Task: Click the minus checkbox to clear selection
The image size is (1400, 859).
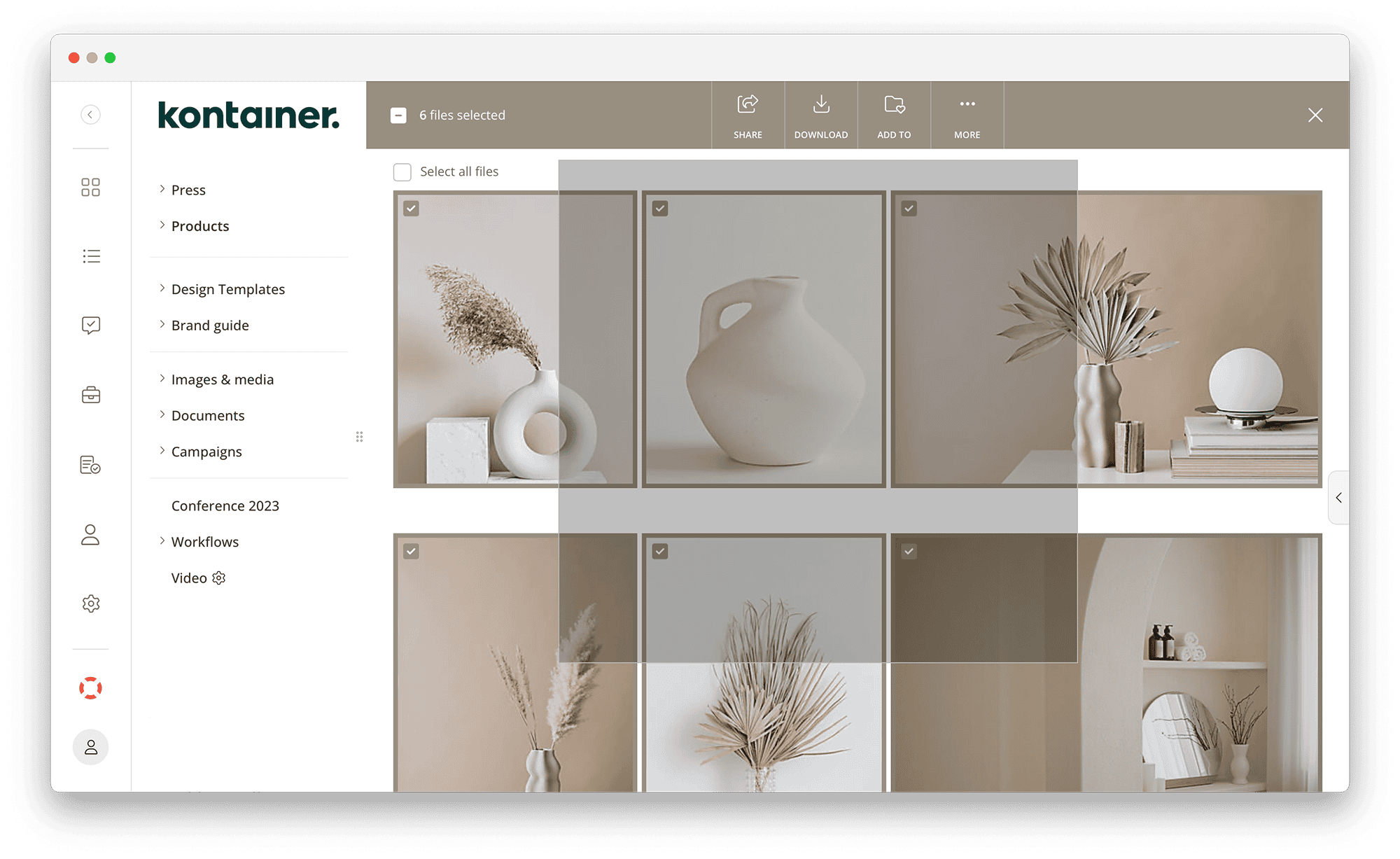Action: (x=398, y=115)
